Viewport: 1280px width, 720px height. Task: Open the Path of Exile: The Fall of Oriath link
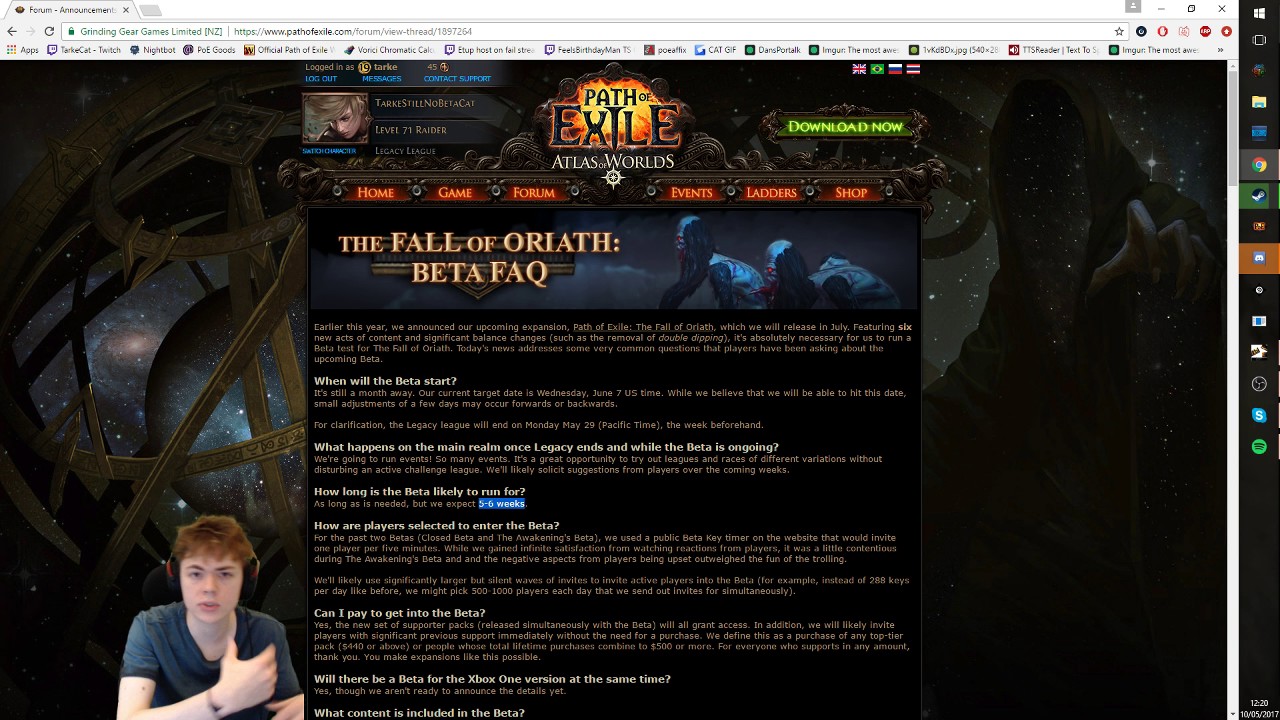[x=643, y=327]
